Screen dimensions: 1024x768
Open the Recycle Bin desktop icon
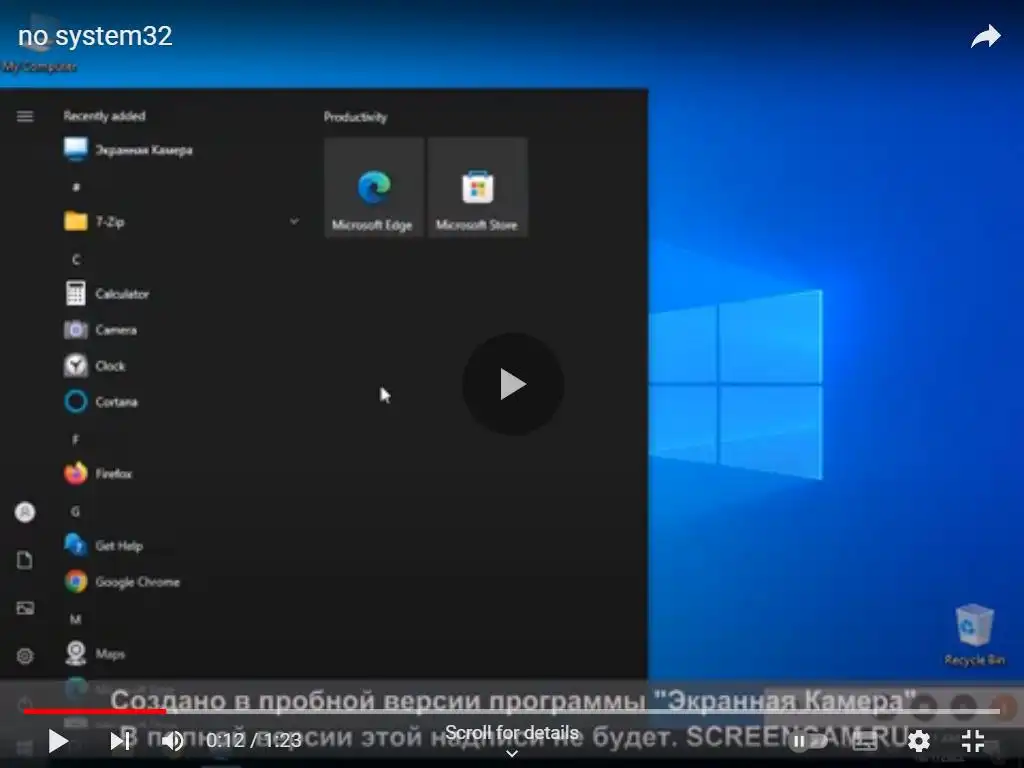[x=974, y=634]
